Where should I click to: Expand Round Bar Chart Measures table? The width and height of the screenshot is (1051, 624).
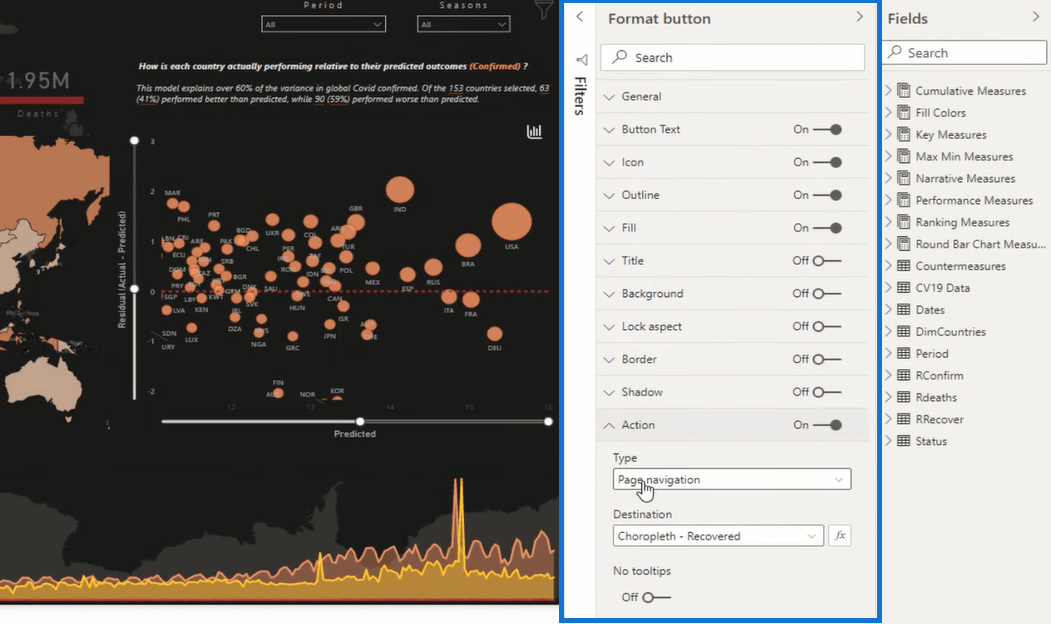(889, 244)
